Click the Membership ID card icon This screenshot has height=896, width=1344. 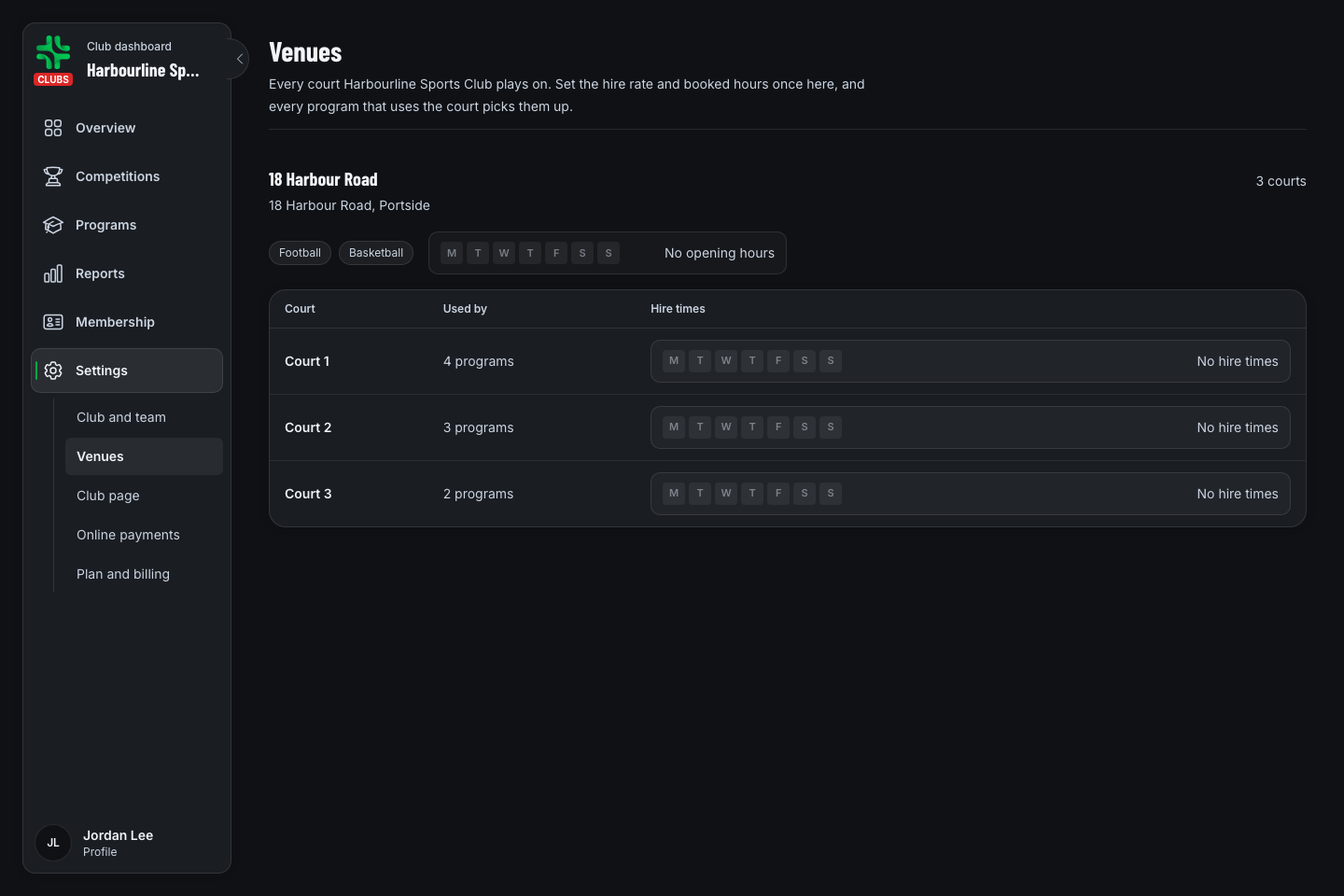[x=53, y=322]
